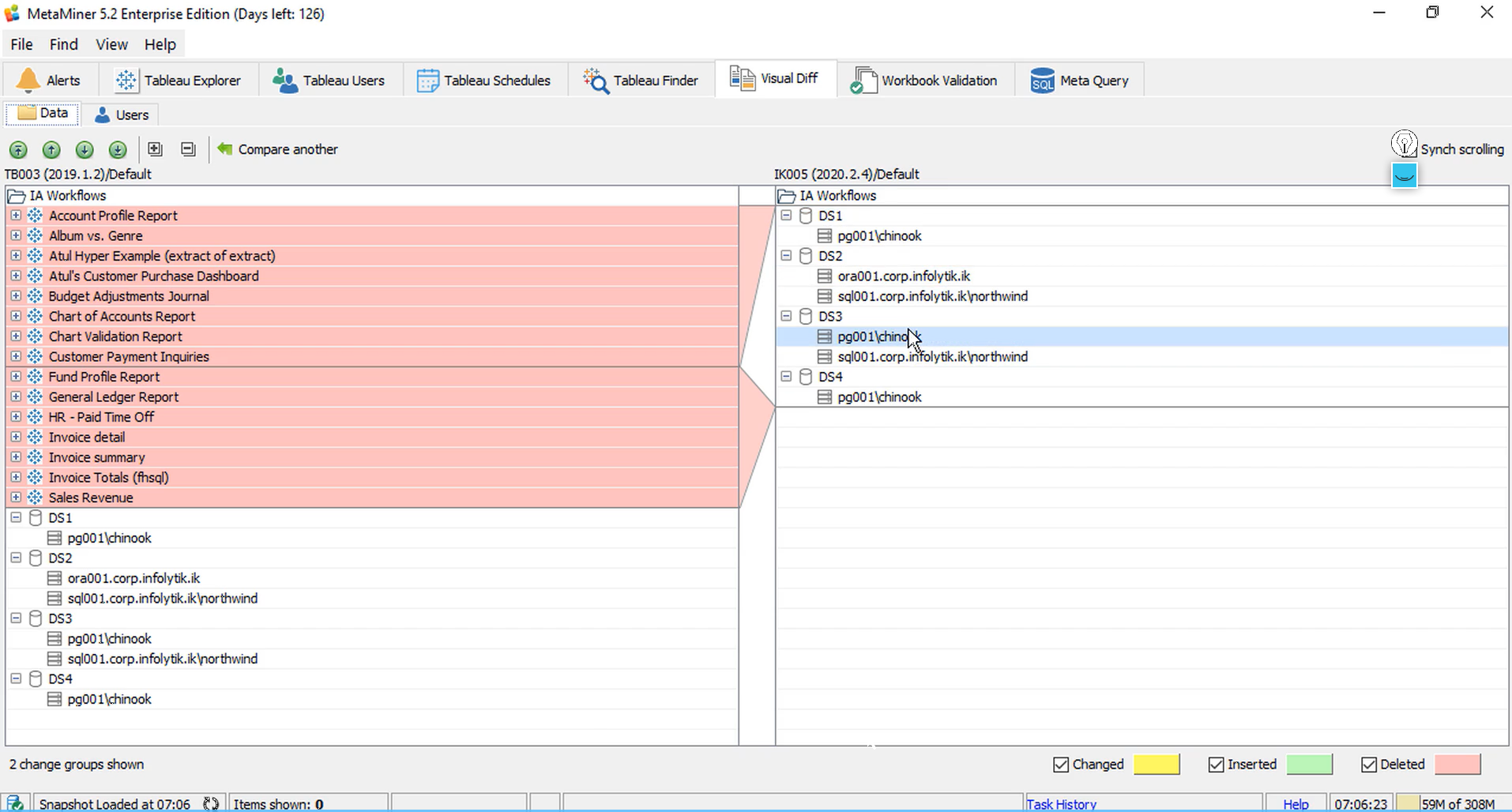Click the workbook icon for HR - Paid Time Off
Screen dimensions: 1512x812
35,416
